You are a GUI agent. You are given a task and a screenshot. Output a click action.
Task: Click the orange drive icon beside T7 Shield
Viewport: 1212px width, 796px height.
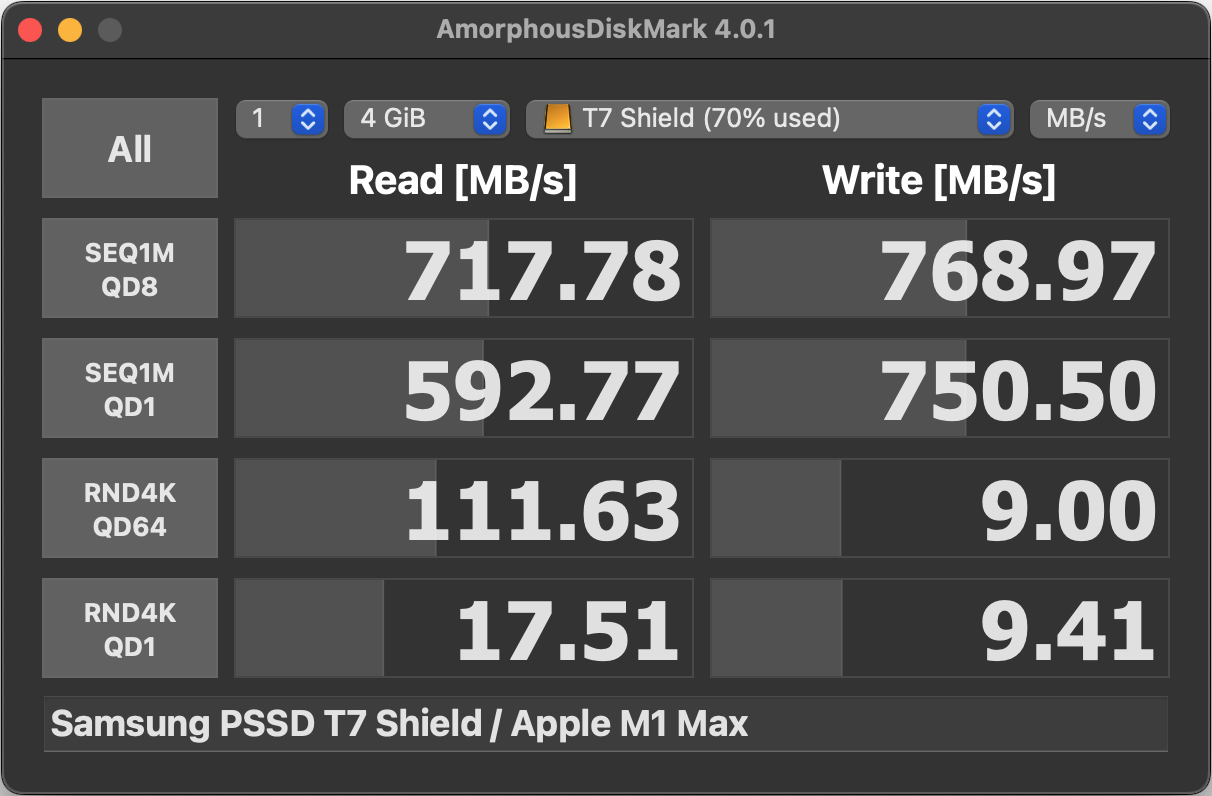coord(557,119)
